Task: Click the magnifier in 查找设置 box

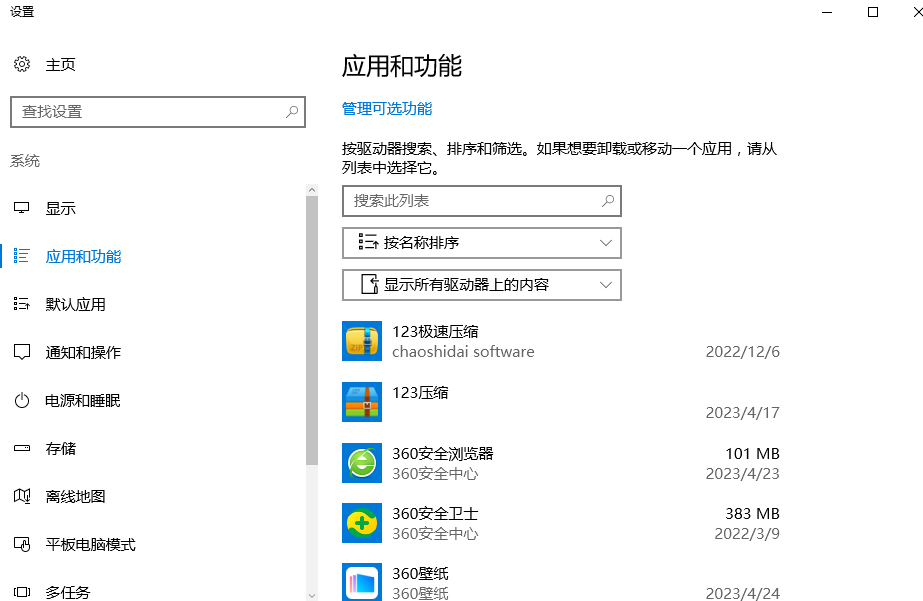Action: pos(292,111)
